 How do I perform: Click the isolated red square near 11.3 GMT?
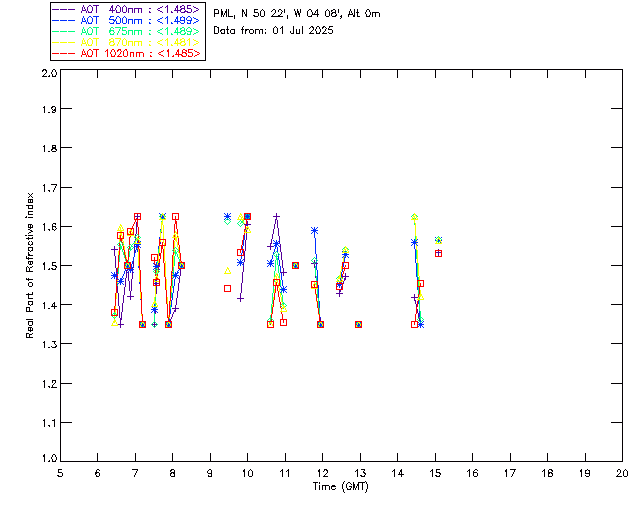pos(295,266)
